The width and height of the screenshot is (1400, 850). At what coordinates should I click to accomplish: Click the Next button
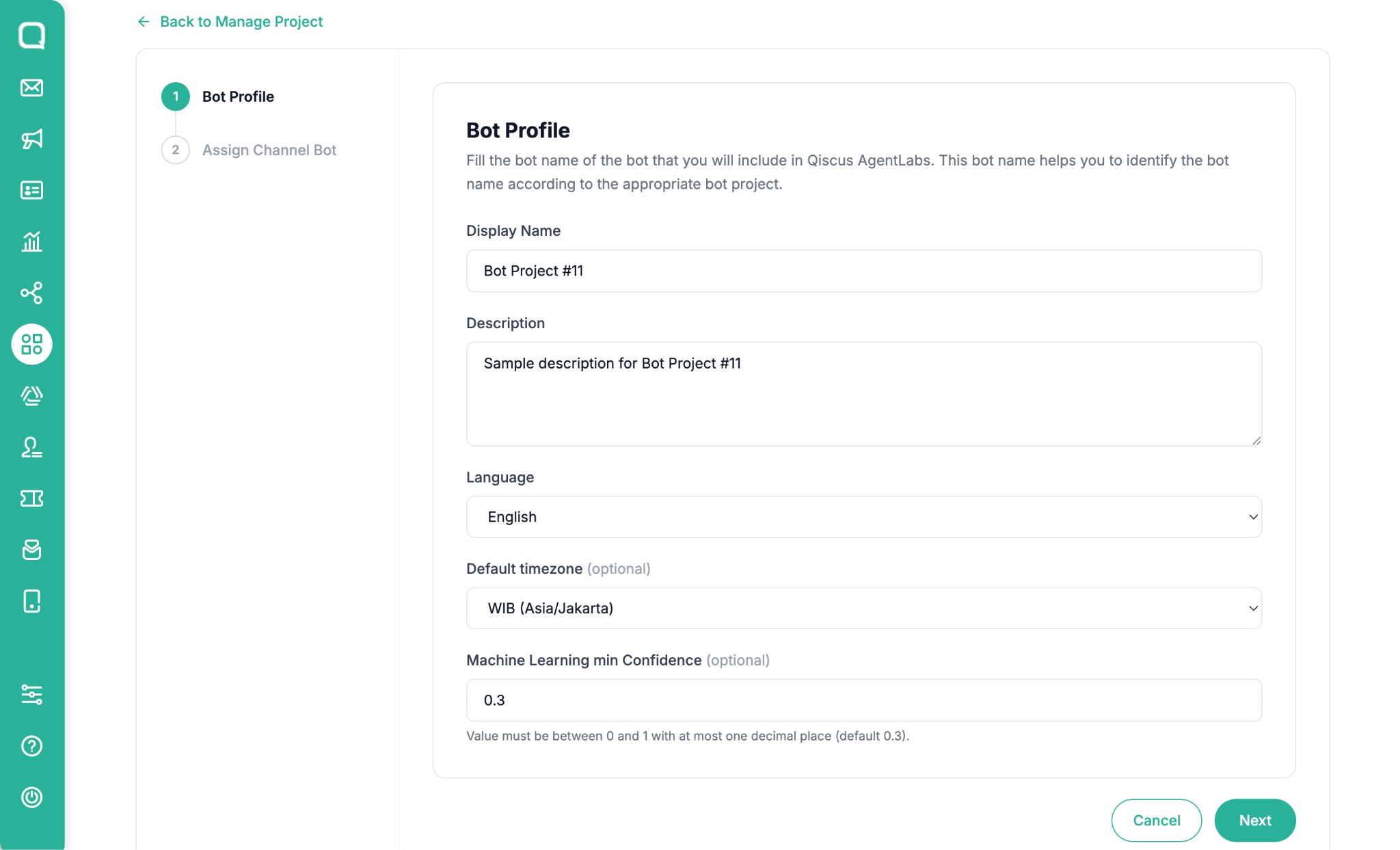[x=1255, y=820]
